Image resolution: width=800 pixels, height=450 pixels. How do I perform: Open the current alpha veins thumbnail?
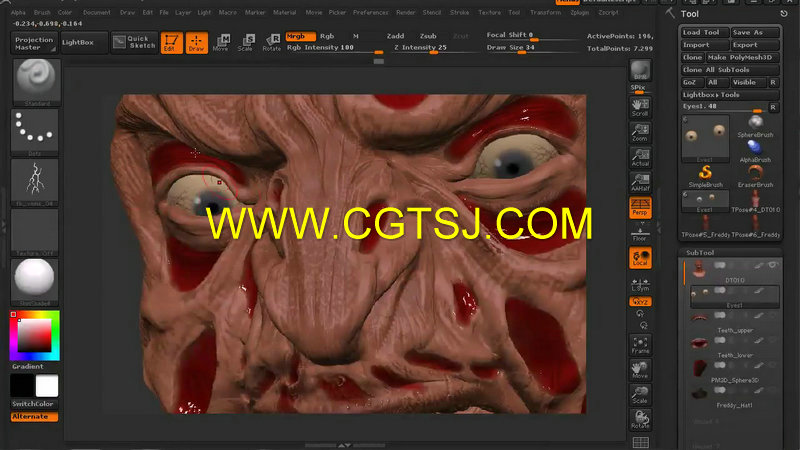pyautogui.click(x=35, y=182)
